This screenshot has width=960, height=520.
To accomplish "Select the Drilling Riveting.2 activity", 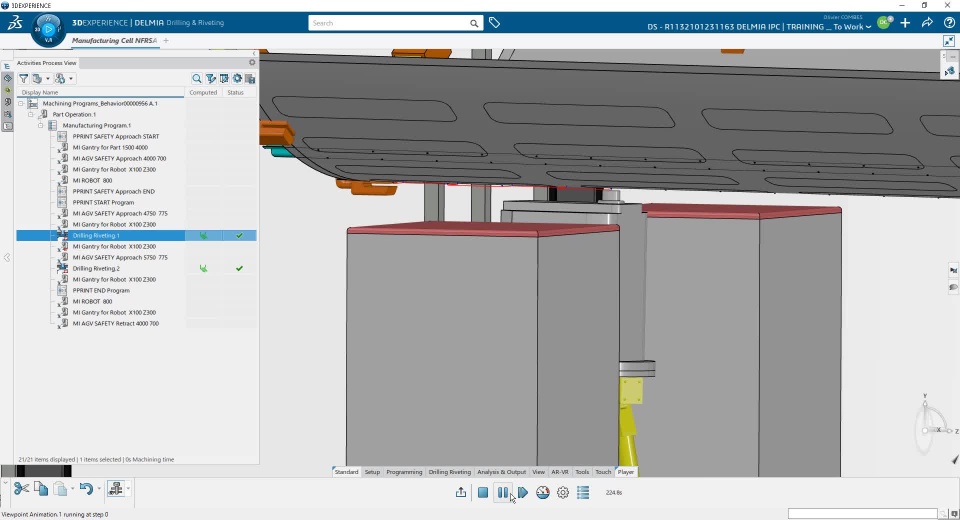I will [96, 268].
